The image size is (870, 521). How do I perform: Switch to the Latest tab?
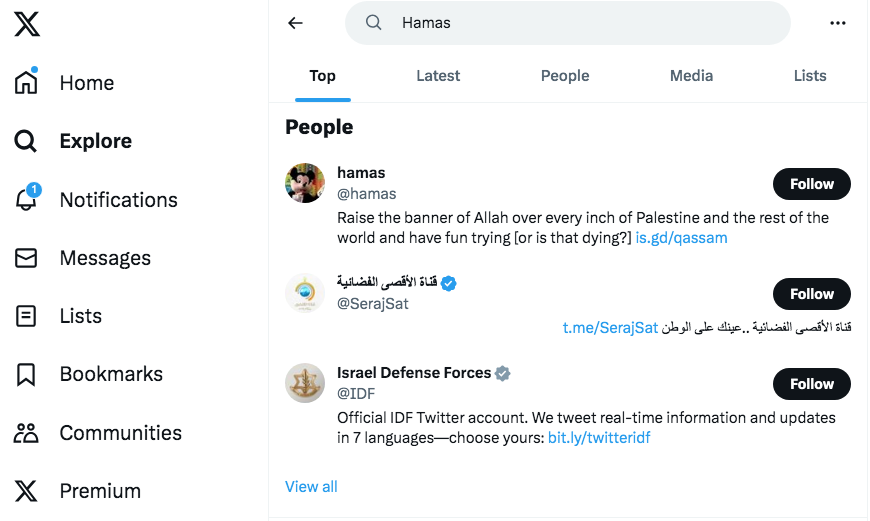coord(438,76)
